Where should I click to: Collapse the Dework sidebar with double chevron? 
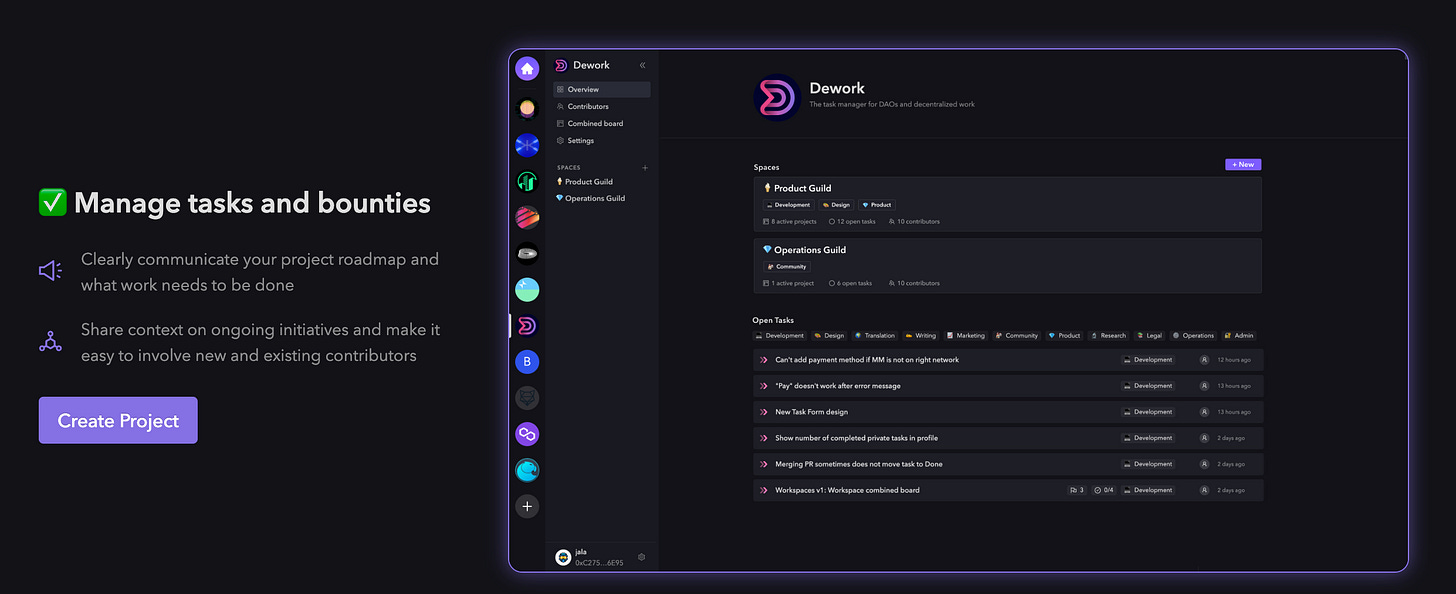click(x=642, y=65)
